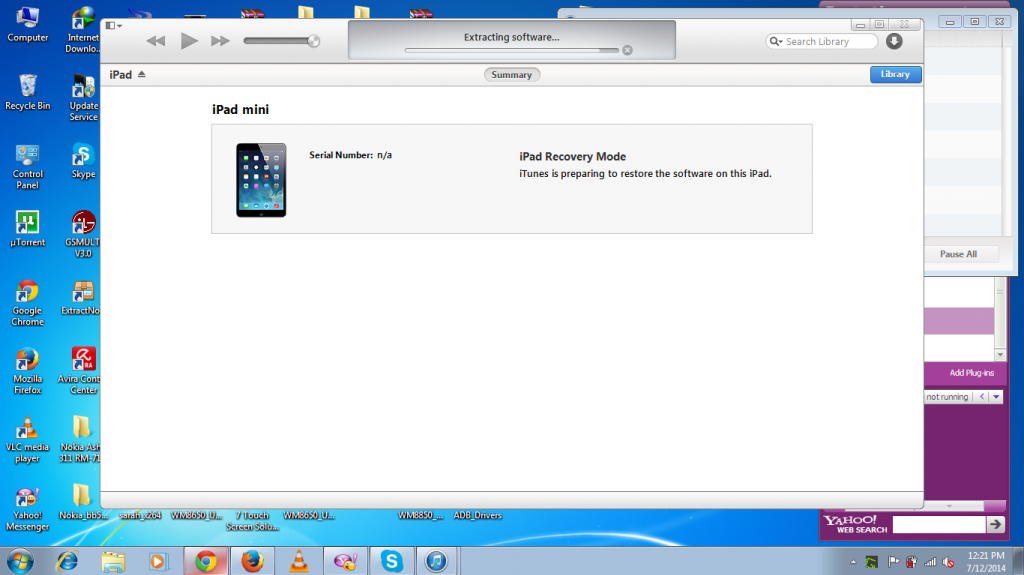Cancel the Extracting software progress
The height and width of the screenshot is (575, 1024).
pyautogui.click(x=627, y=50)
